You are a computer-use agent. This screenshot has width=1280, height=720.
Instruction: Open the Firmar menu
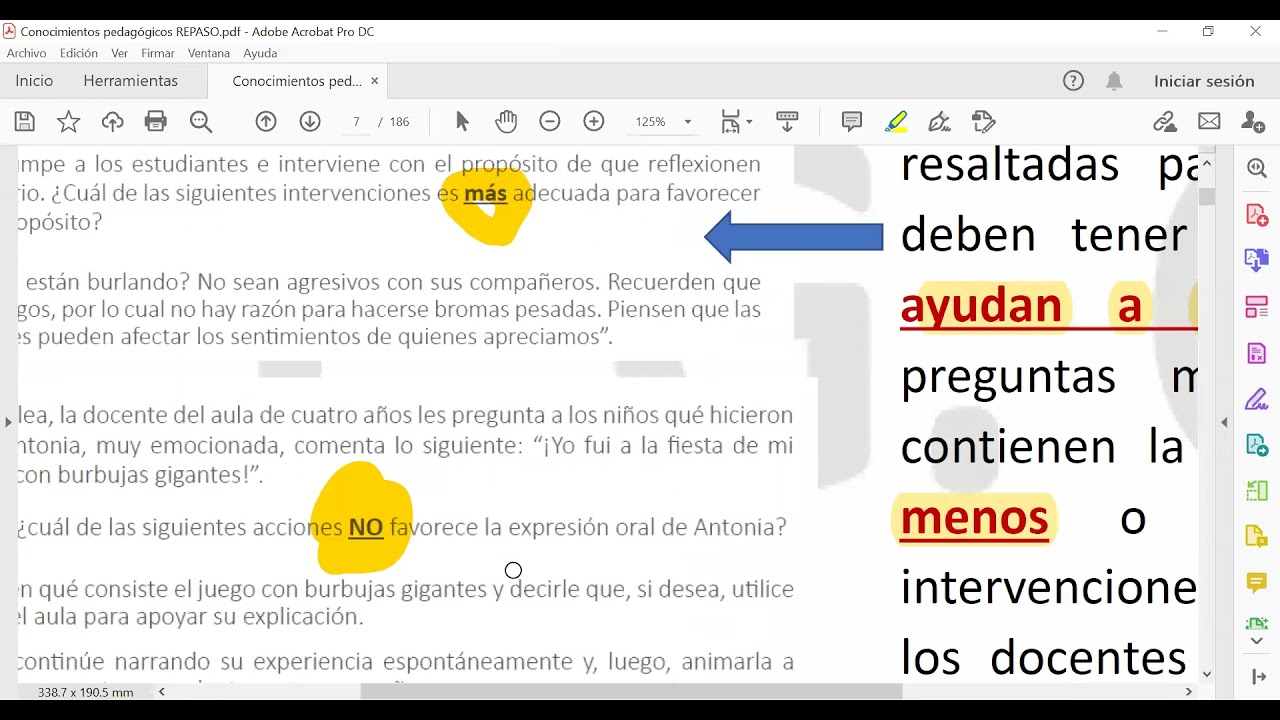pos(158,53)
